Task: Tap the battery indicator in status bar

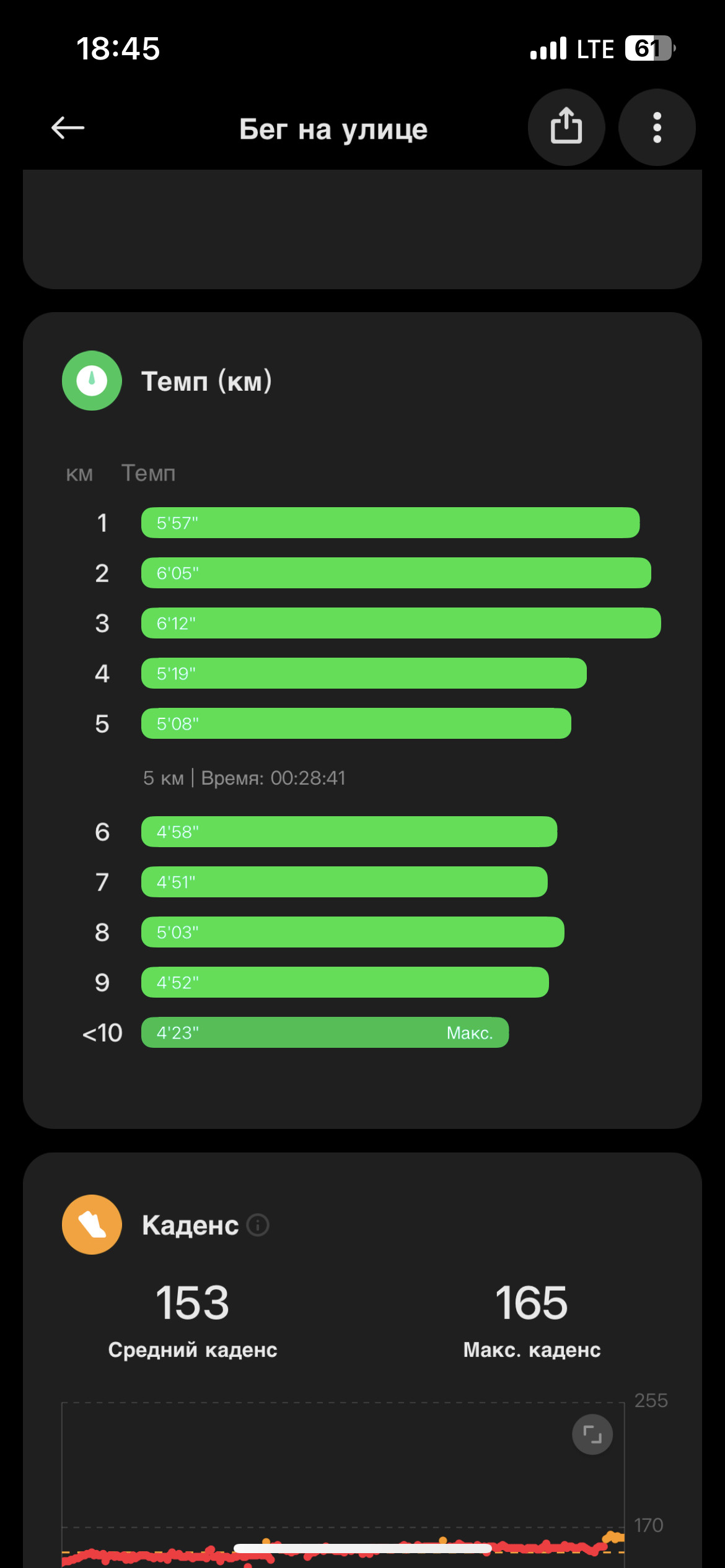Action: point(650,48)
